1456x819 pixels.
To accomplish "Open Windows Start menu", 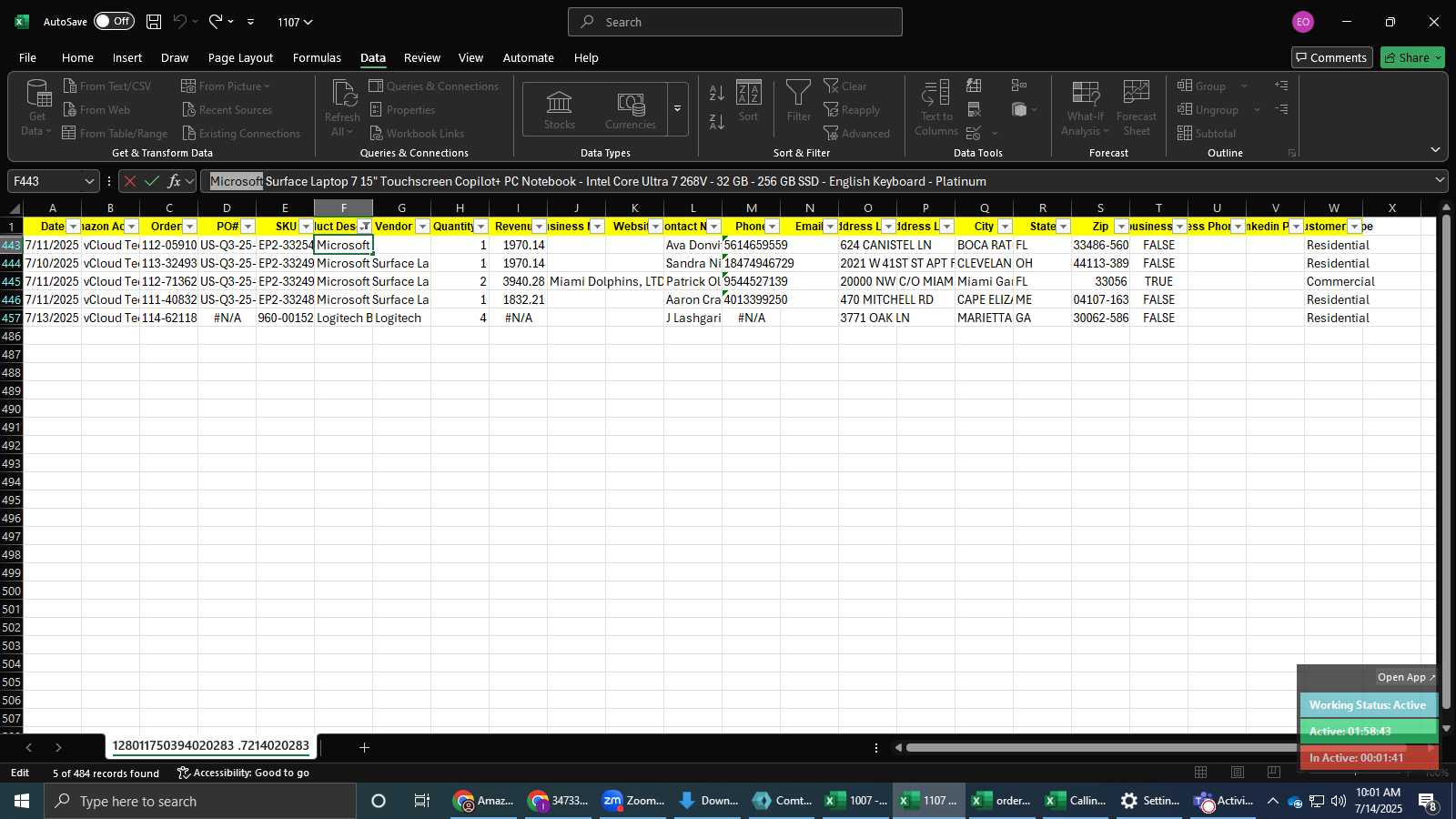I will 22,801.
